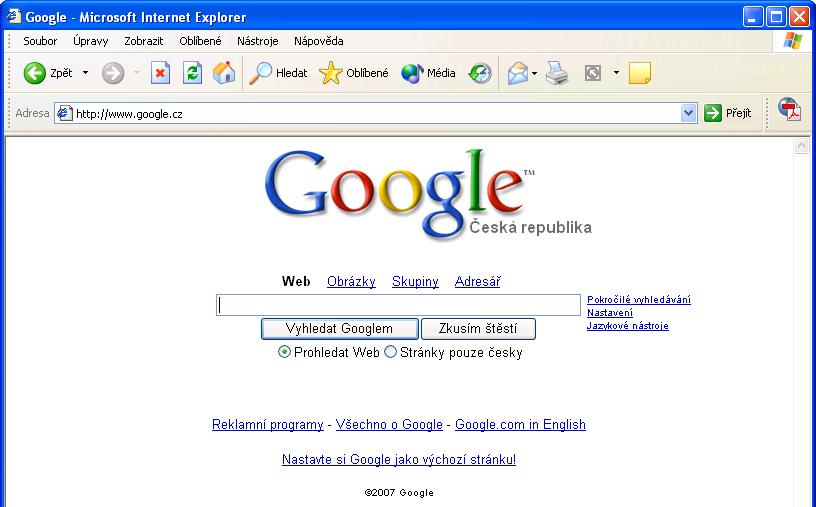This screenshot has width=816, height=507.
Task: Expand dropdown next to grey square icon
Action: coord(616,73)
